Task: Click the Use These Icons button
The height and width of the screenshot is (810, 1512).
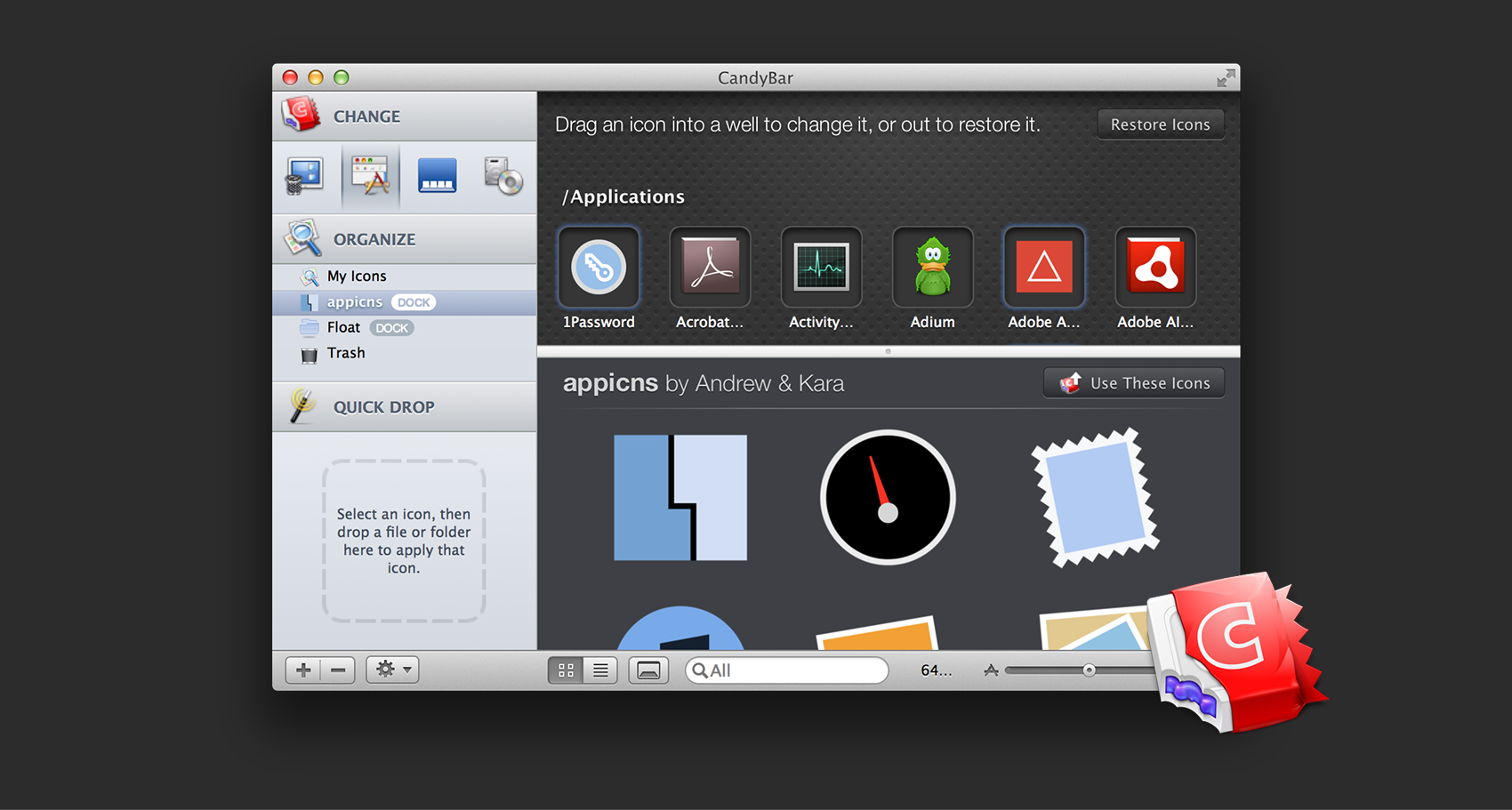Action: click(1134, 383)
